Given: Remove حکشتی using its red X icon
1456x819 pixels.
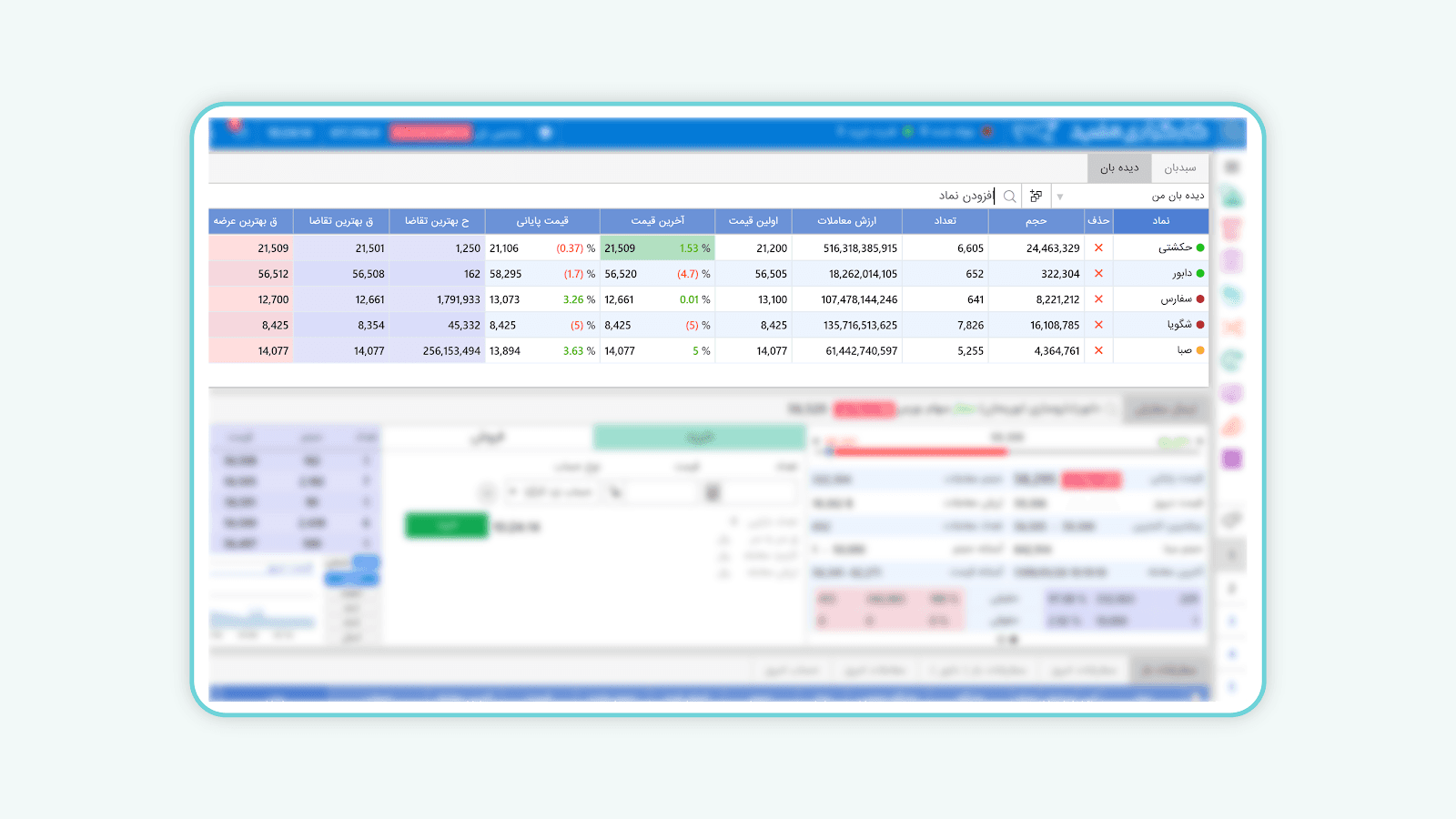Looking at the screenshot, I should pos(1098,248).
